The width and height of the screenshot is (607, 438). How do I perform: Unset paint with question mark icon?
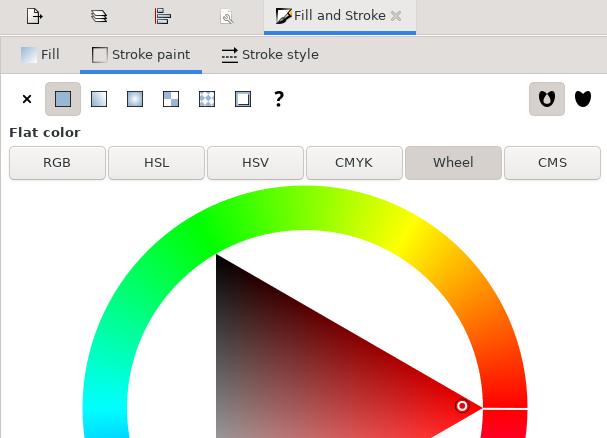279,99
